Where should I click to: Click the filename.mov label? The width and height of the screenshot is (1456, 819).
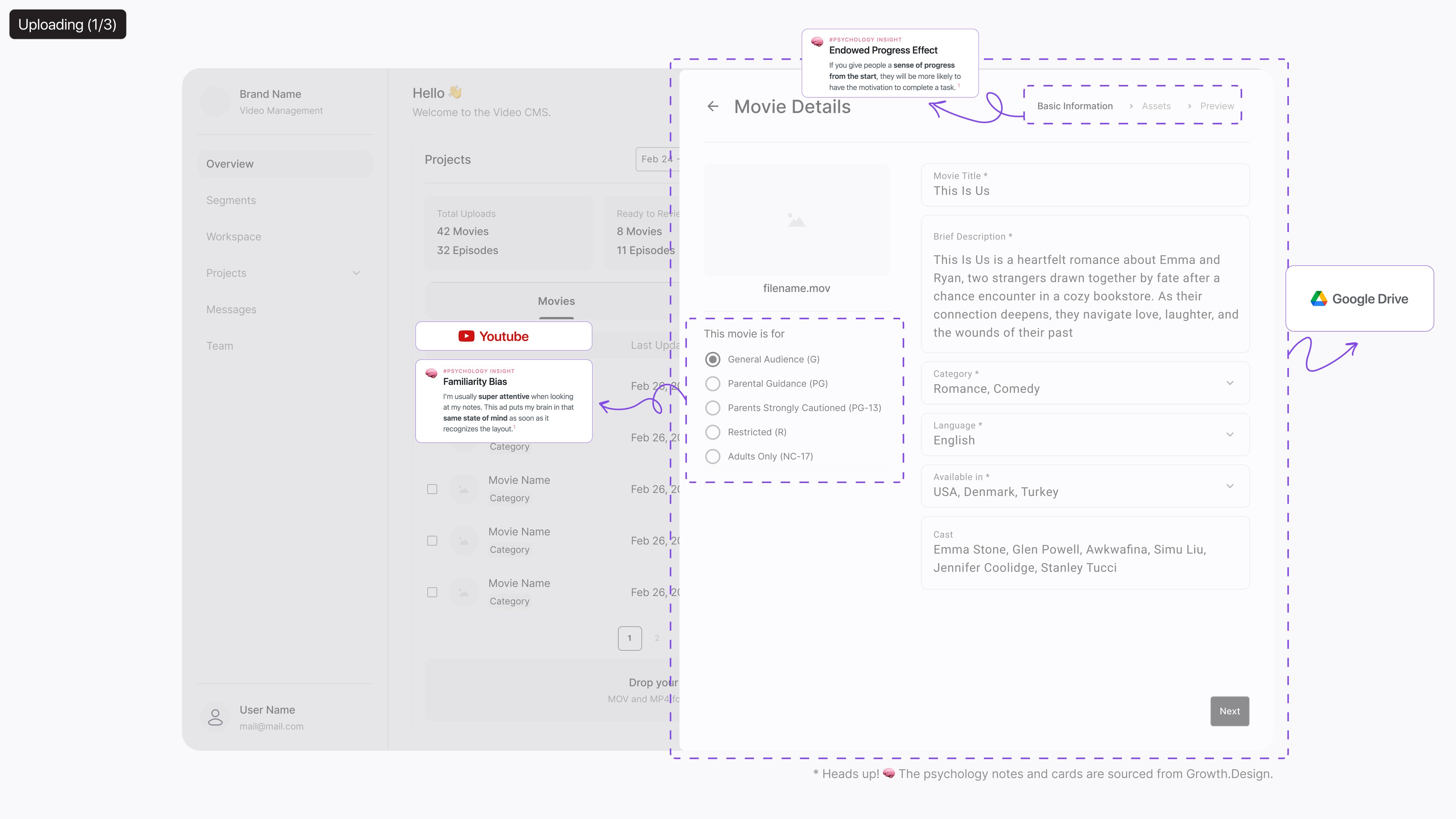796,288
